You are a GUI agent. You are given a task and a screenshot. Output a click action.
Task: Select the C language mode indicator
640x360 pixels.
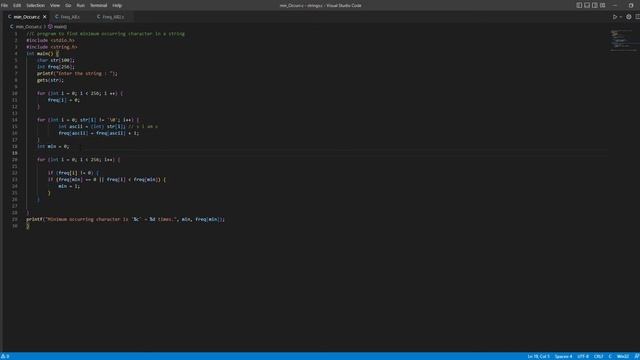[x=610, y=356]
